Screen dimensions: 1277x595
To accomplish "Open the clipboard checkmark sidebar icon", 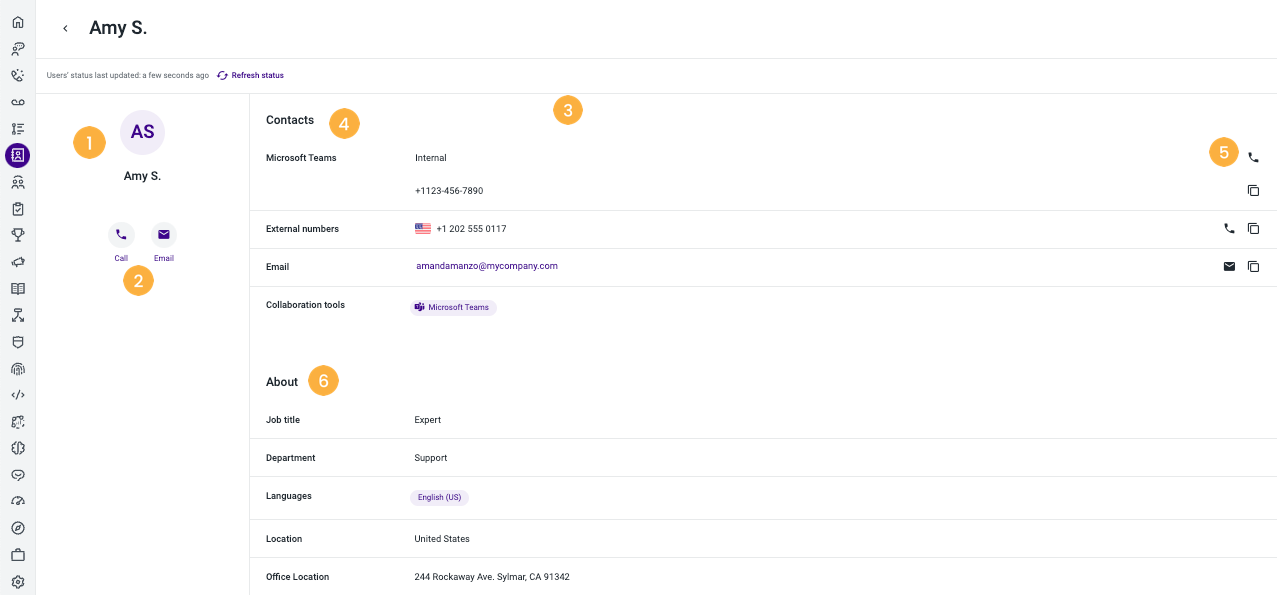I will click(x=17, y=209).
